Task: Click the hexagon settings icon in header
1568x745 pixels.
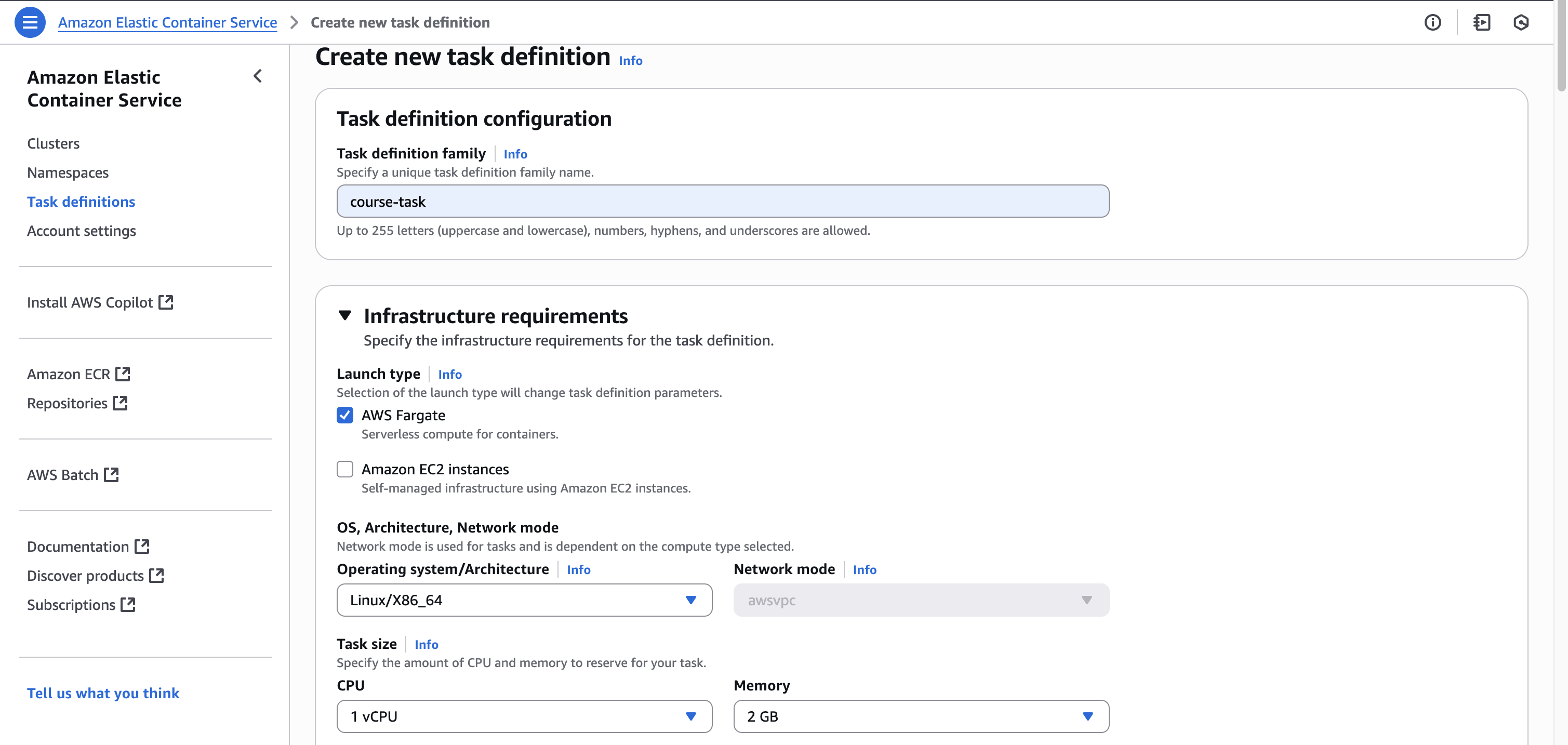Action: point(1521,22)
